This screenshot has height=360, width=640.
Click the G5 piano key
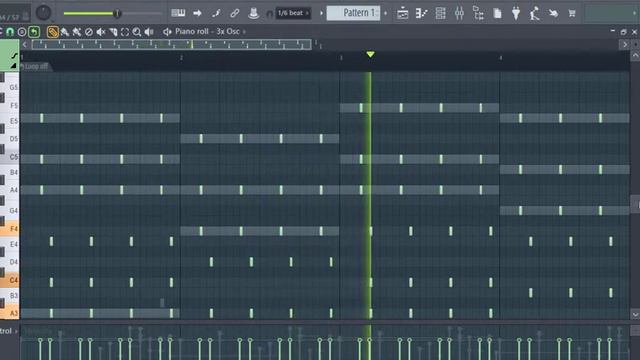tap(11, 87)
